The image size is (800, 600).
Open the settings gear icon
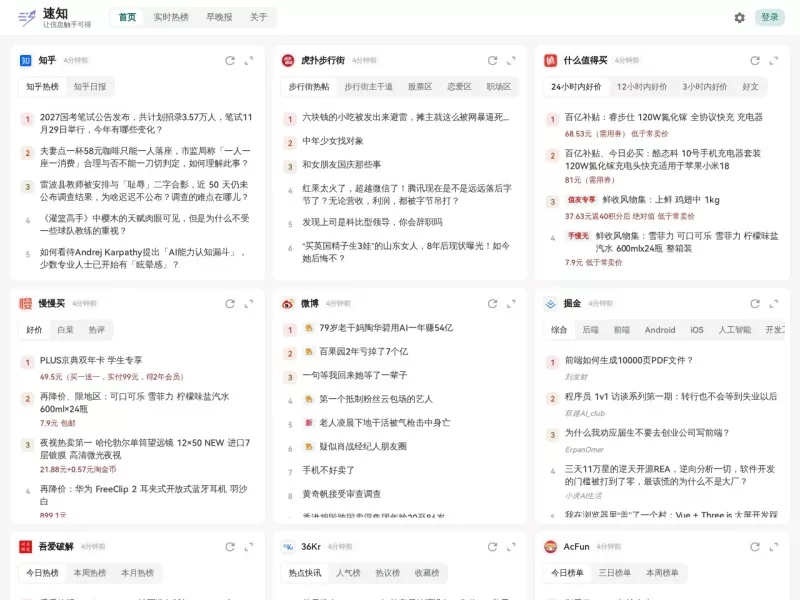(739, 18)
